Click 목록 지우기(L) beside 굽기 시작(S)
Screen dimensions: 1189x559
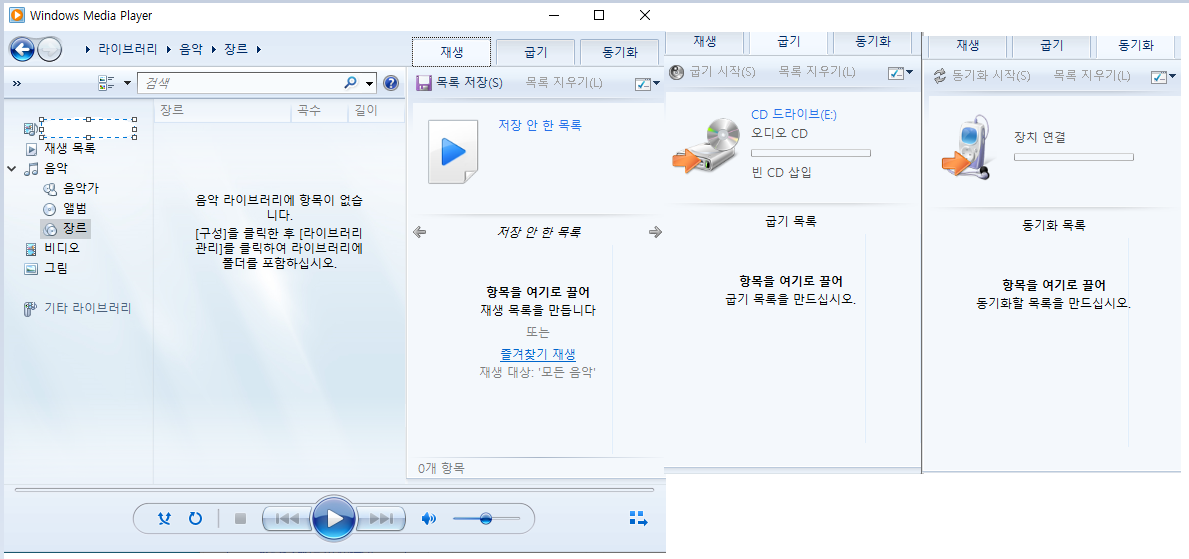[x=817, y=72]
